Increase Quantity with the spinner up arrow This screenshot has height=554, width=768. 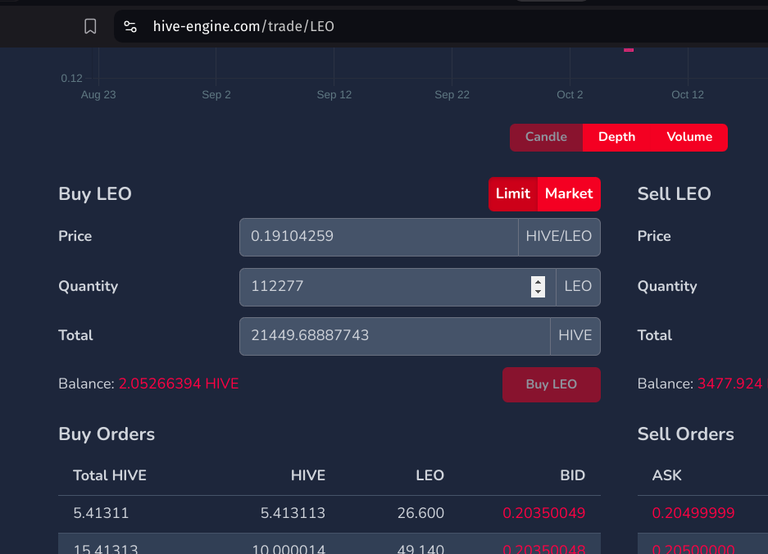click(x=538, y=282)
